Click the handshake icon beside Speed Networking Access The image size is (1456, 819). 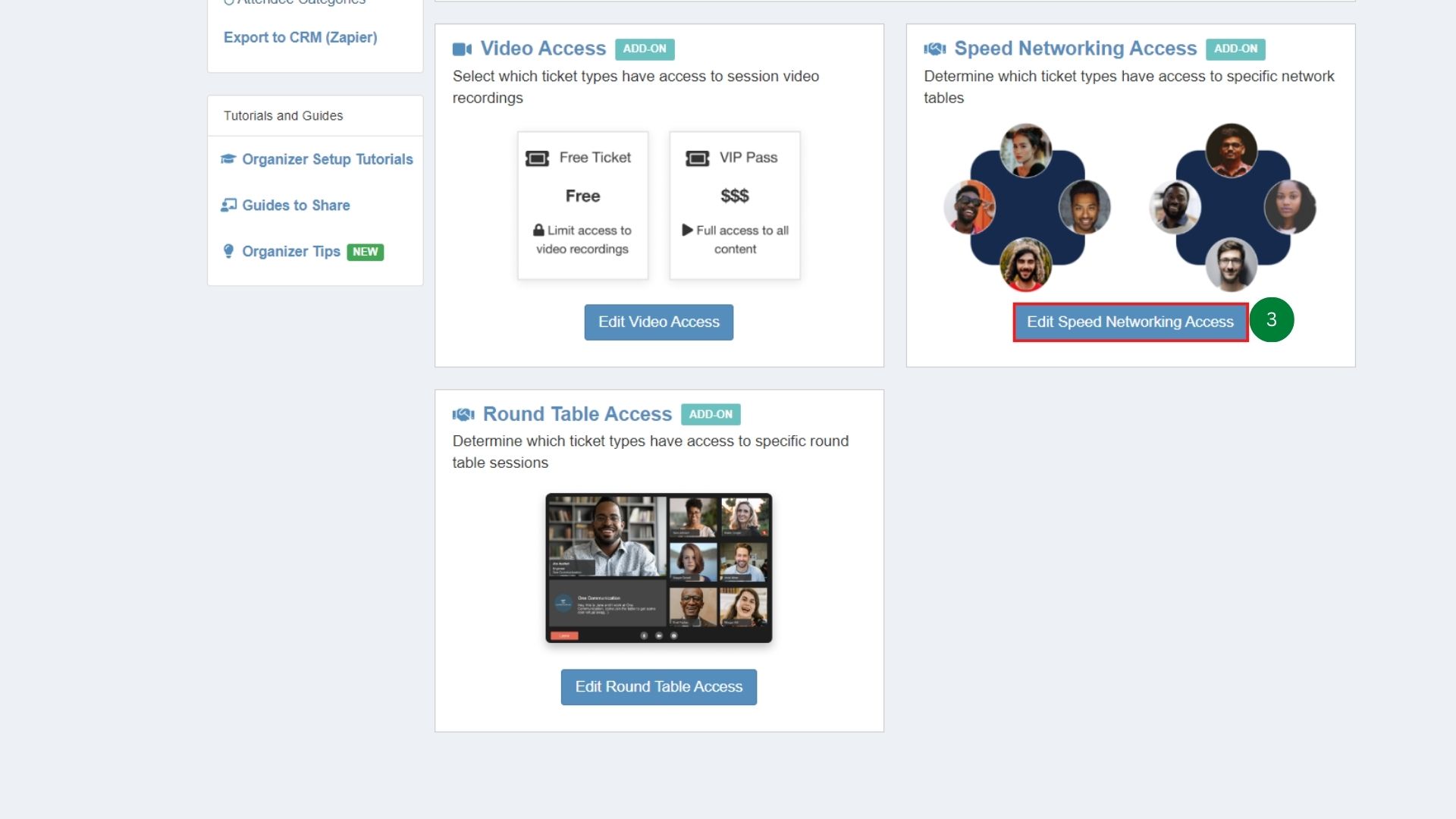point(934,48)
